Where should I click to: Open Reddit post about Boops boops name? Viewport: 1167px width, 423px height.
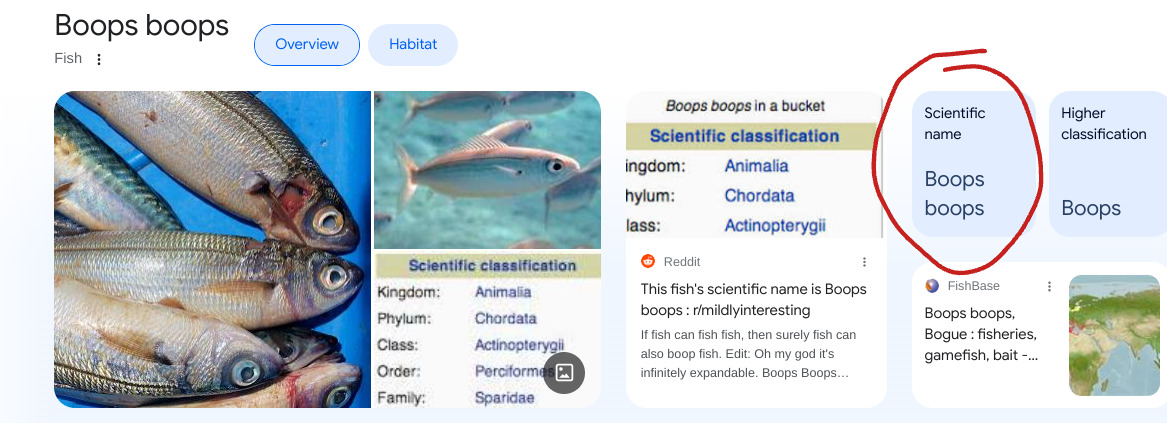[753, 299]
